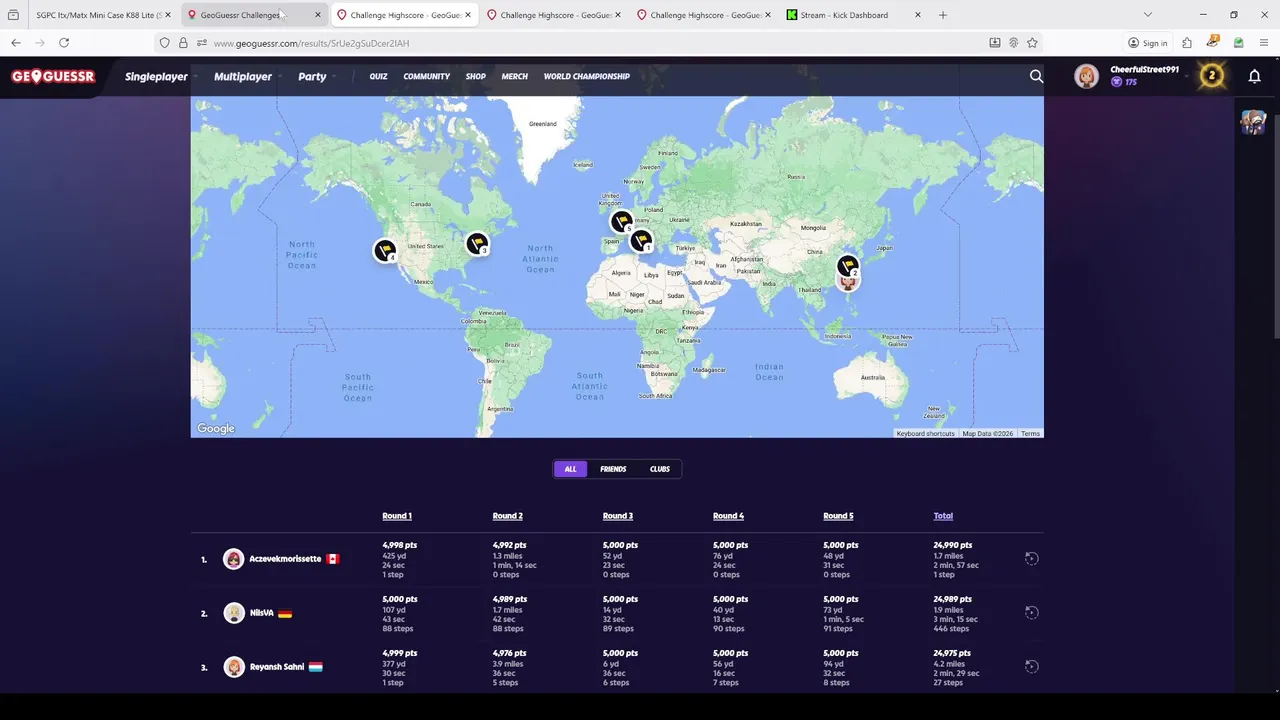Select the ALL leaderboard filter
The image size is (1280, 720).
pyautogui.click(x=570, y=469)
